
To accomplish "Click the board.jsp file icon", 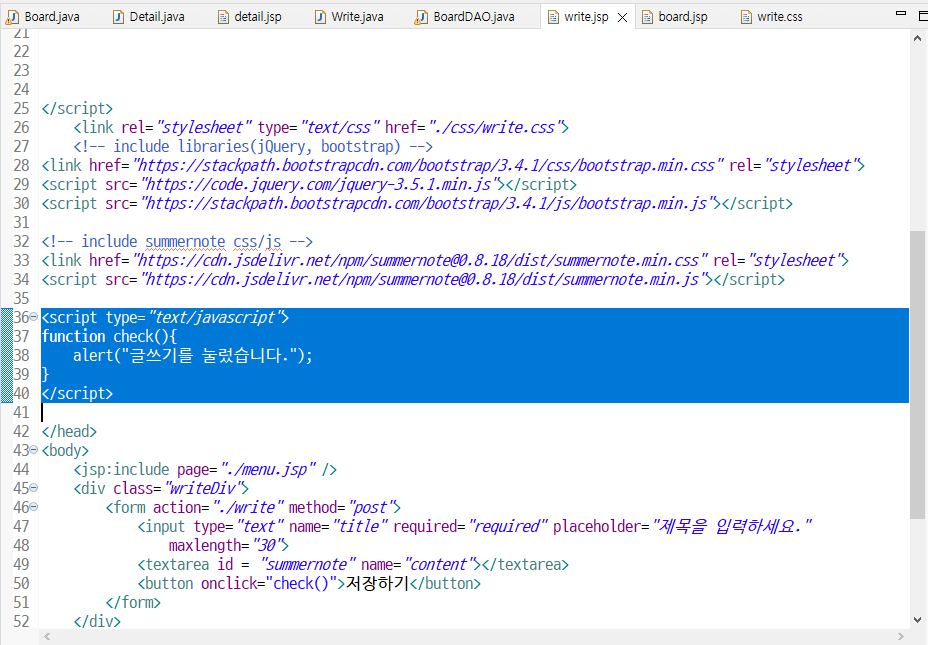I will [647, 17].
